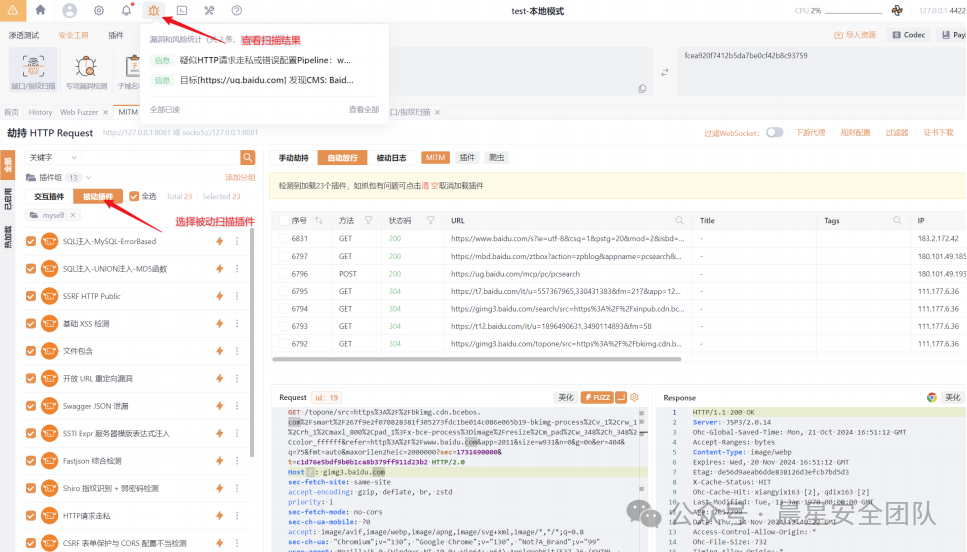Open the 关键字 search type dropdown
967x552 pixels.
[x=53, y=158]
